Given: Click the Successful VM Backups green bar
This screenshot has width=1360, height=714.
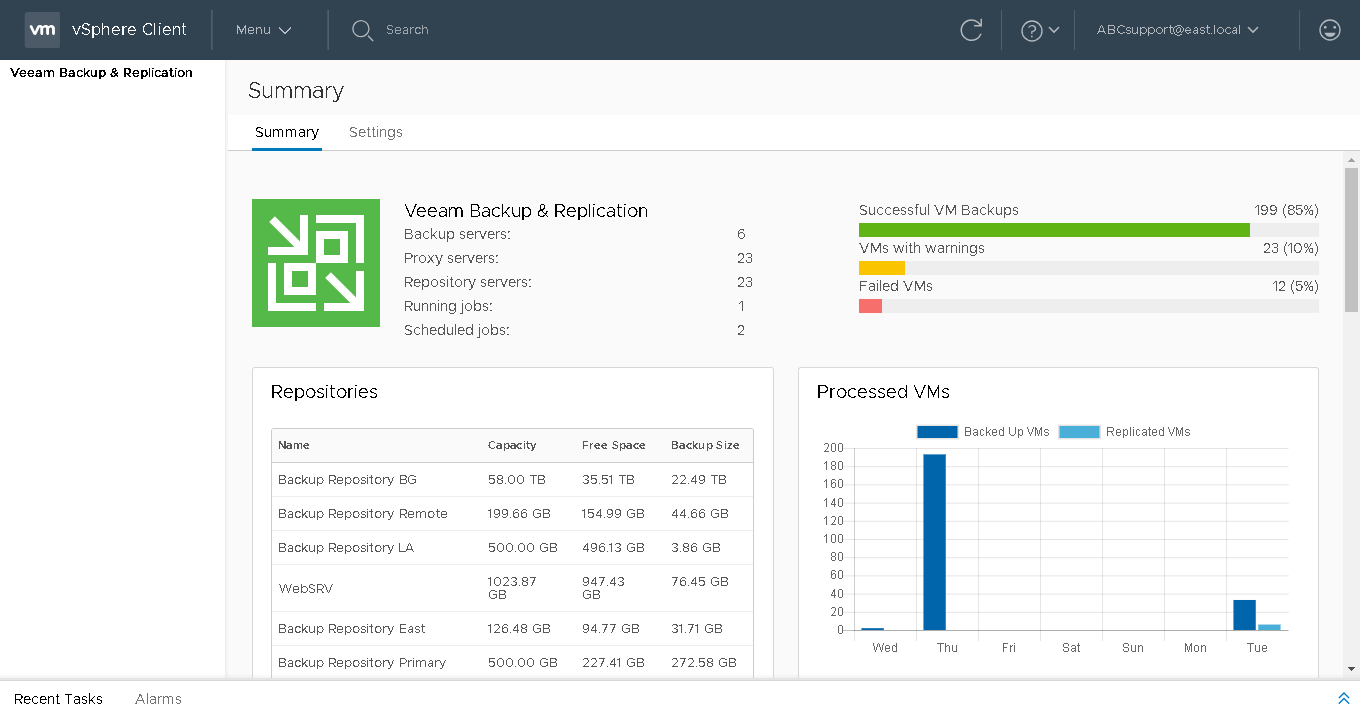Looking at the screenshot, I should 1054,230.
